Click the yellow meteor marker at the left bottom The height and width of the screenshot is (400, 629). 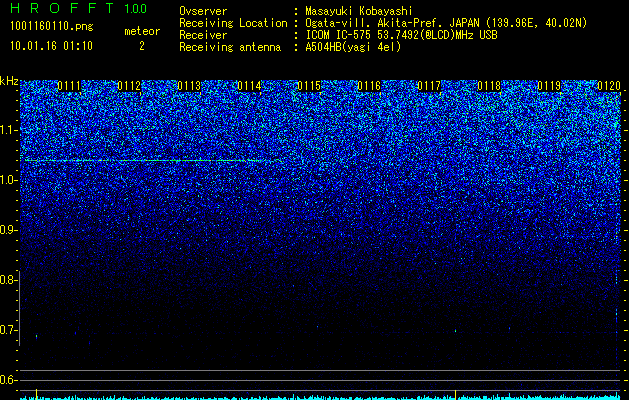(36, 394)
